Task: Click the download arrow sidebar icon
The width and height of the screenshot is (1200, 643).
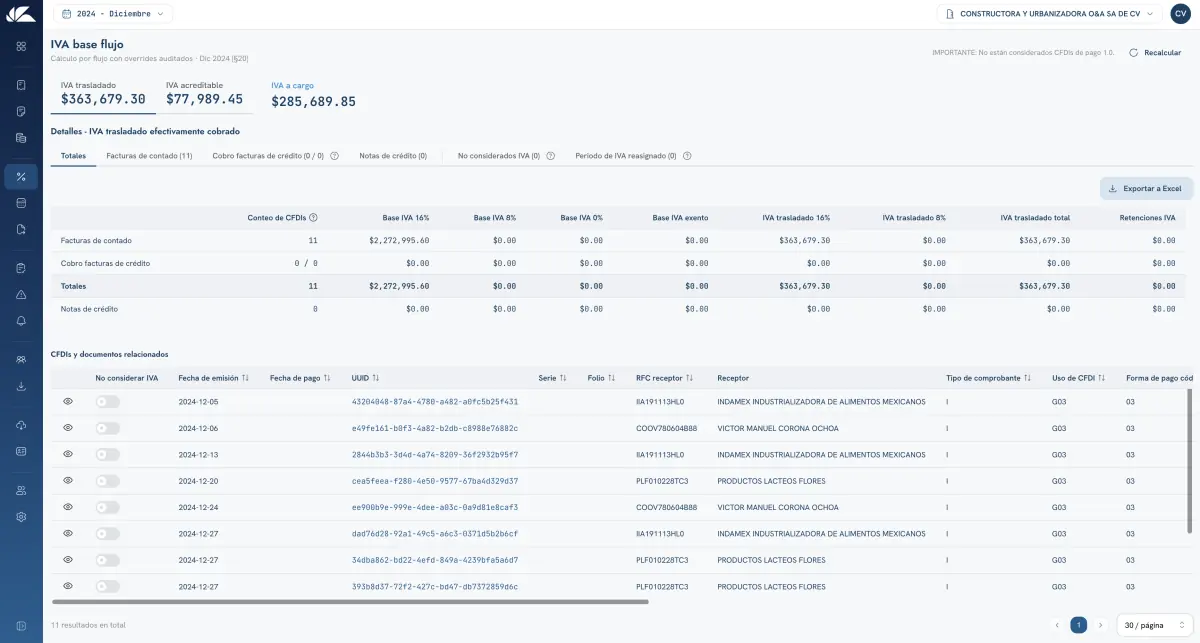Action: (x=21, y=386)
